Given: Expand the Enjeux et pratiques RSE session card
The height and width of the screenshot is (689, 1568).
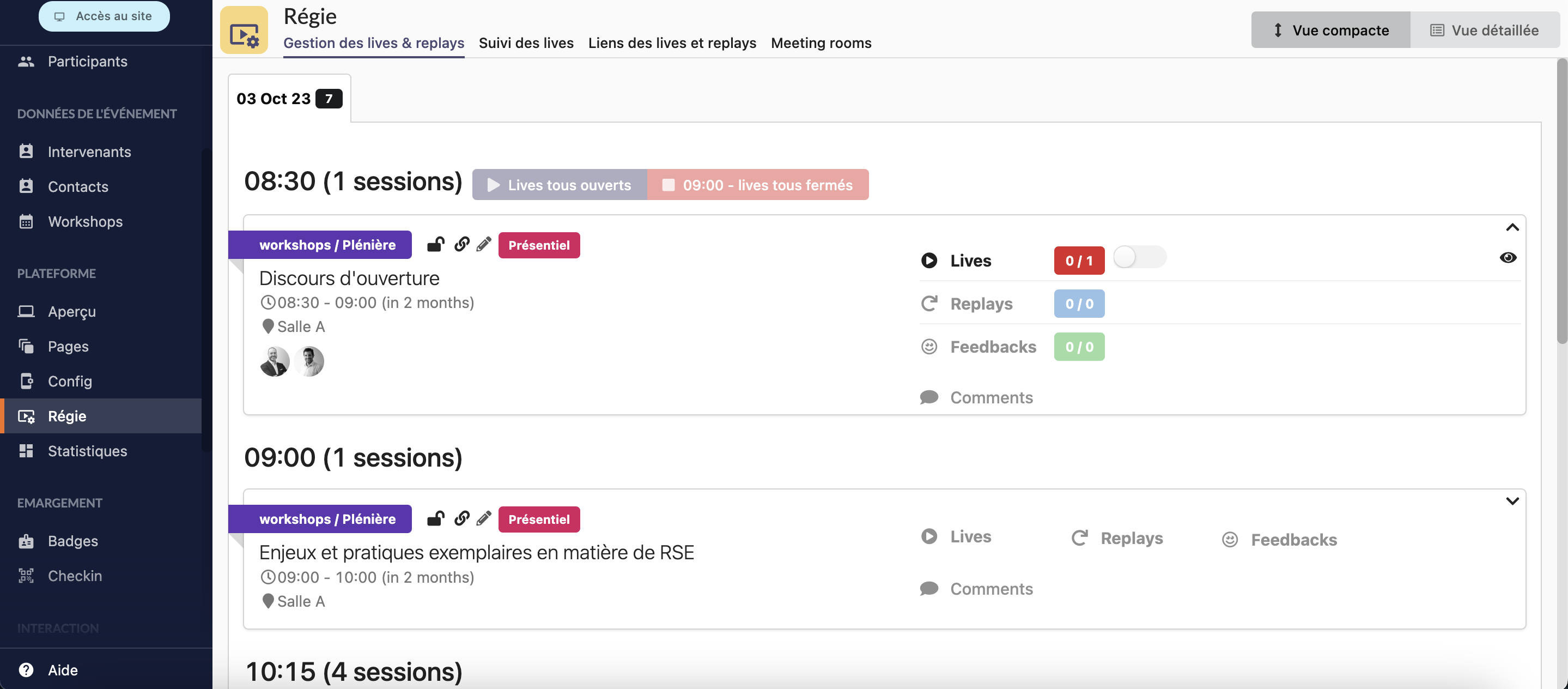Looking at the screenshot, I should pos(1512,501).
